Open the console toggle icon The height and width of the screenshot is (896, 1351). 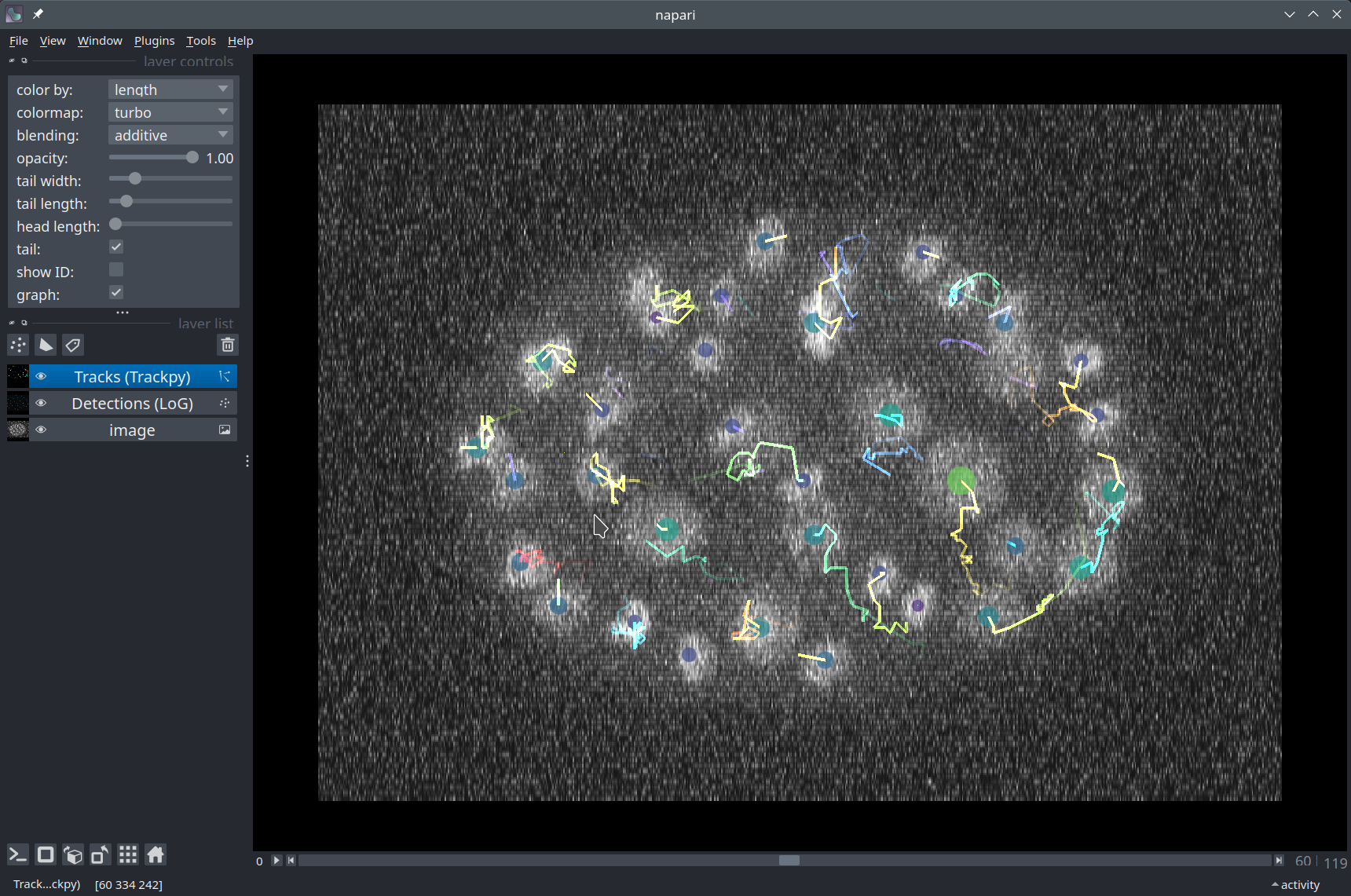click(x=18, y=854)
